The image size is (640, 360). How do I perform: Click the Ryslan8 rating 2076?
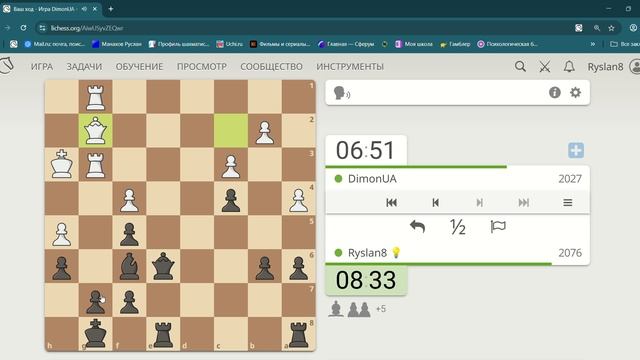pyautogui.click(x=570, y=253)
